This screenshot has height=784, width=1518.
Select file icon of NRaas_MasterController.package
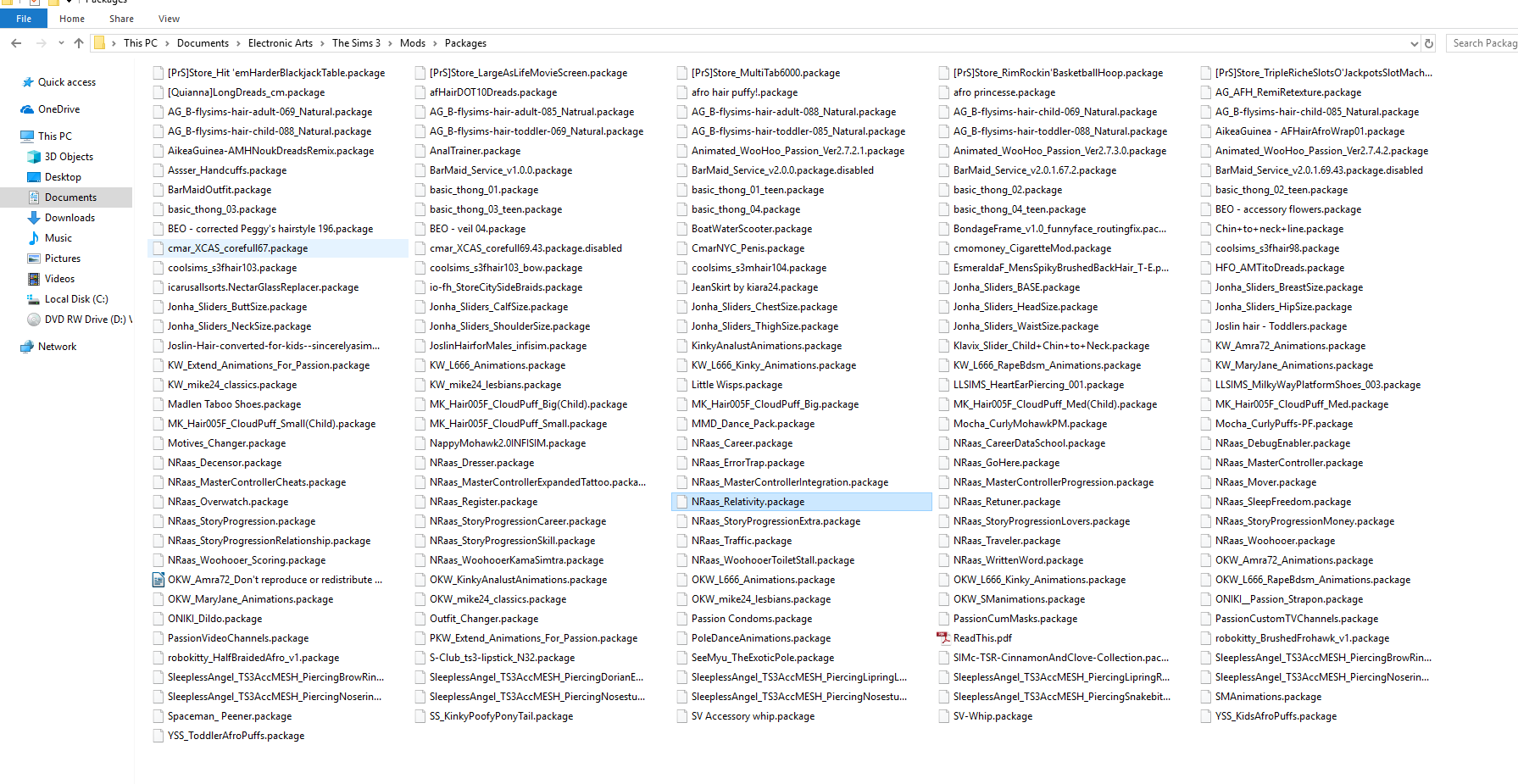coord(1205,463)
